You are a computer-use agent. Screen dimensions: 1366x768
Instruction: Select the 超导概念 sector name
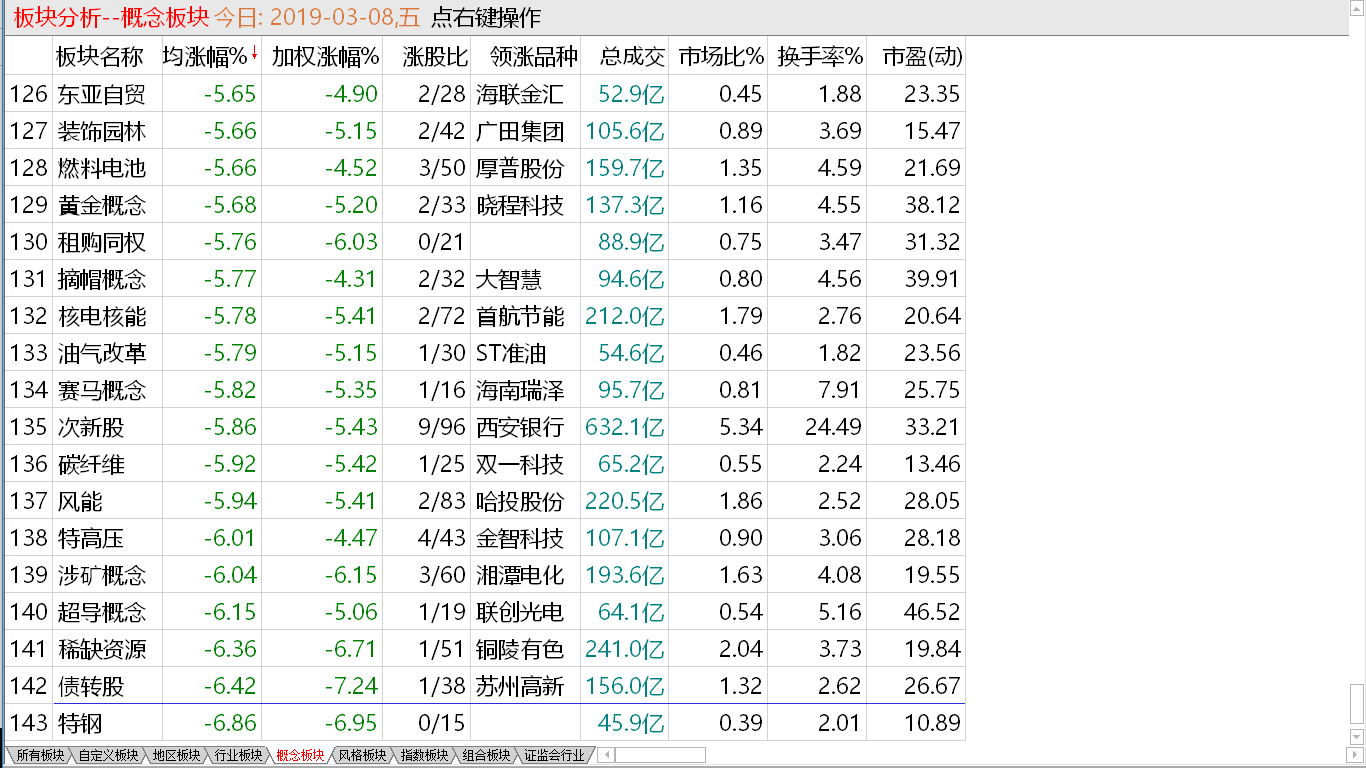(102, 612)
